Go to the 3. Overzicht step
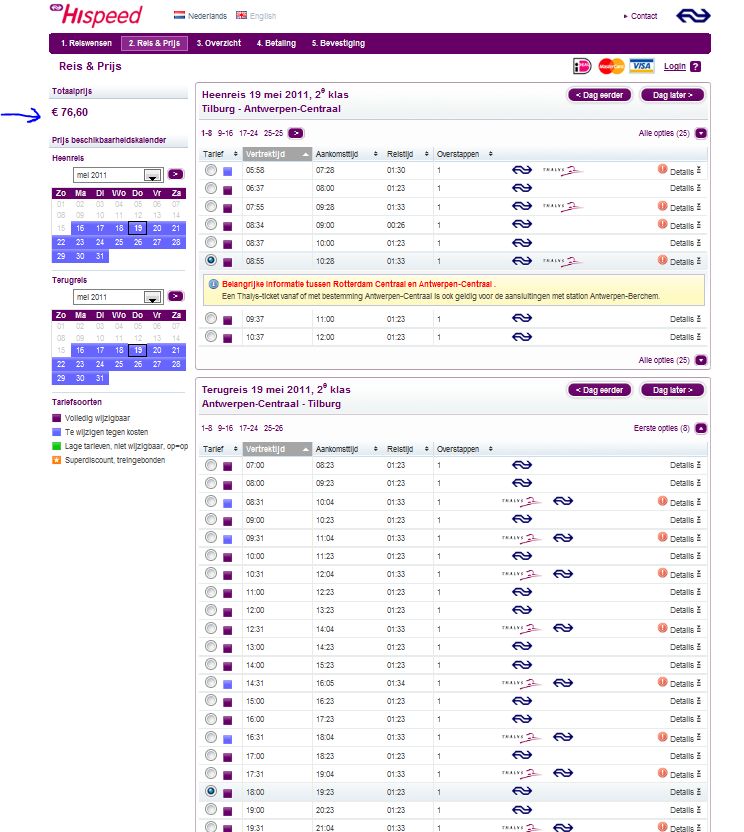The width and height of the screenshot is (744, 832). pyautogui.click(x=219, y=44)
